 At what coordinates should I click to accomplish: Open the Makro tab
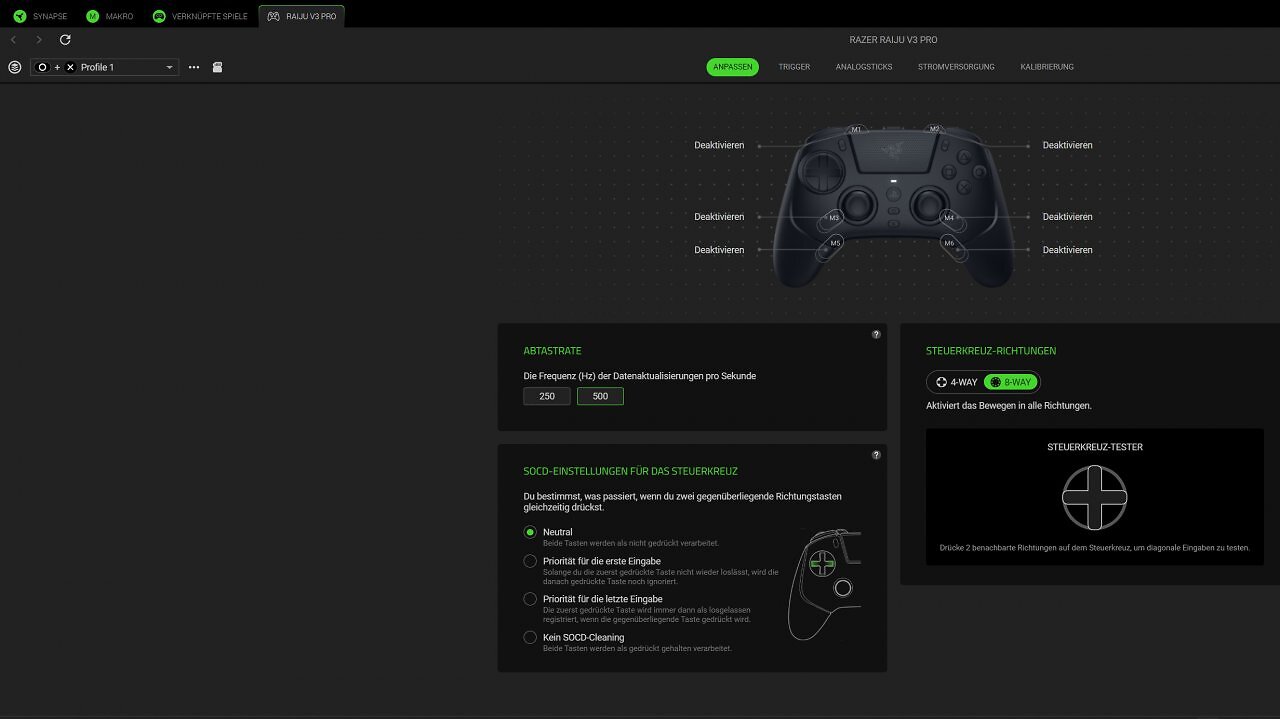point(110,16)
